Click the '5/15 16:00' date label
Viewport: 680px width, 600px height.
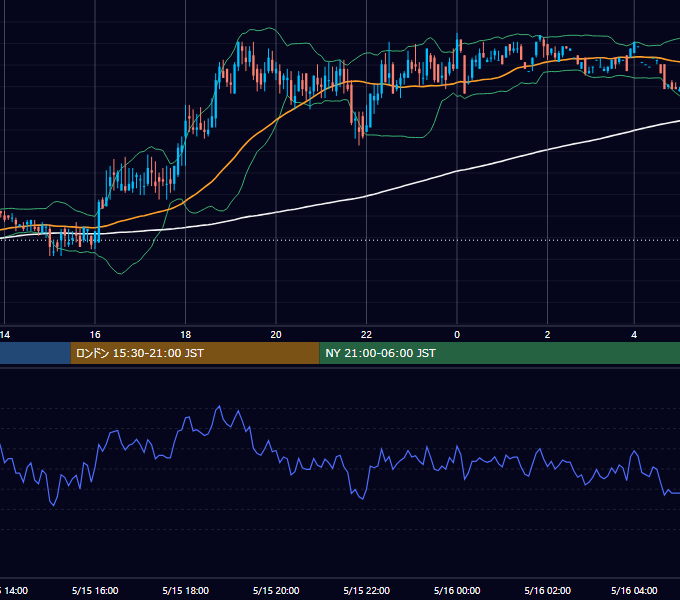[x=95, y=590]
